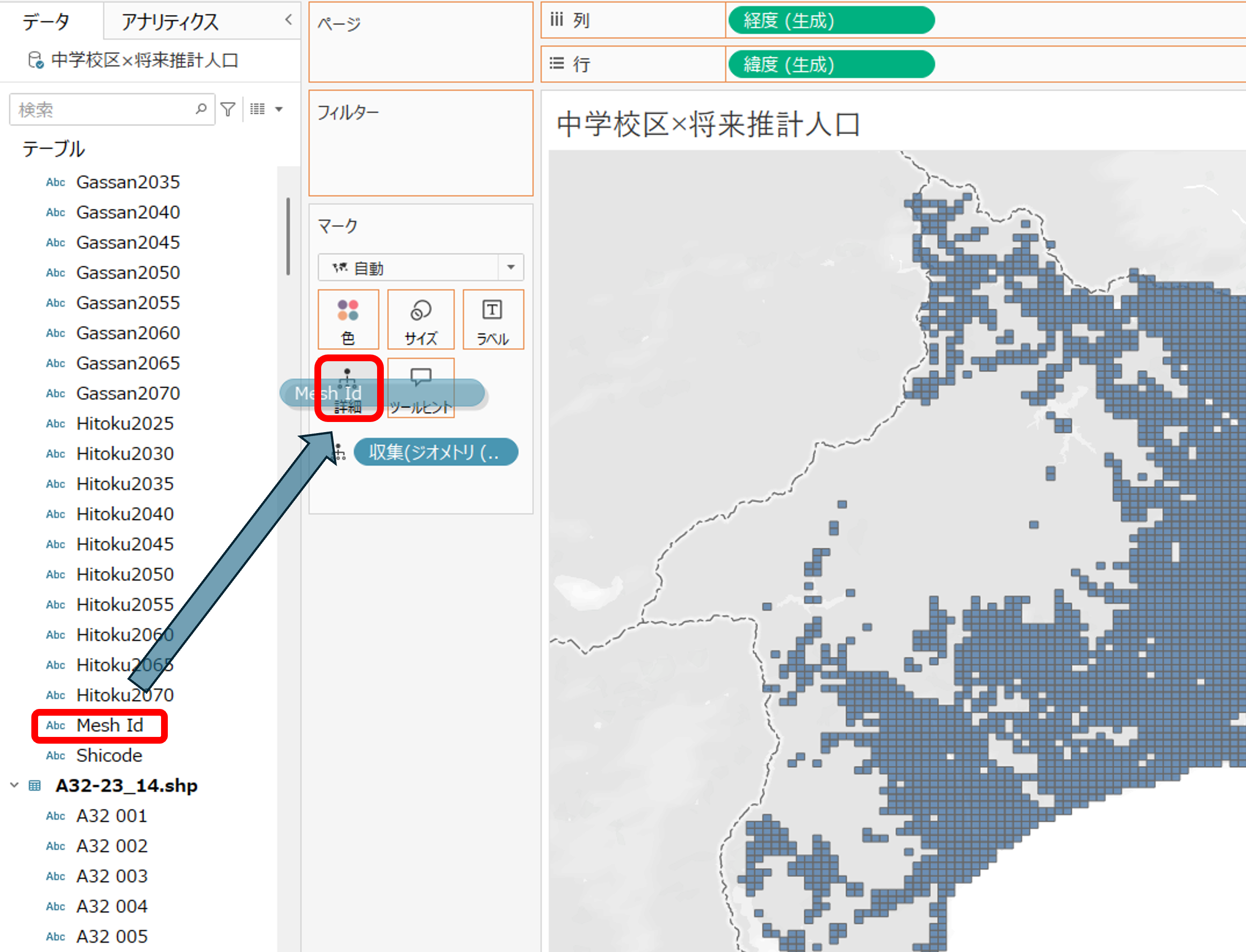This screenshot has width=1246, height=952.
Task: Click the 経度 (生成) pill on columns
Action: (831, 20)
